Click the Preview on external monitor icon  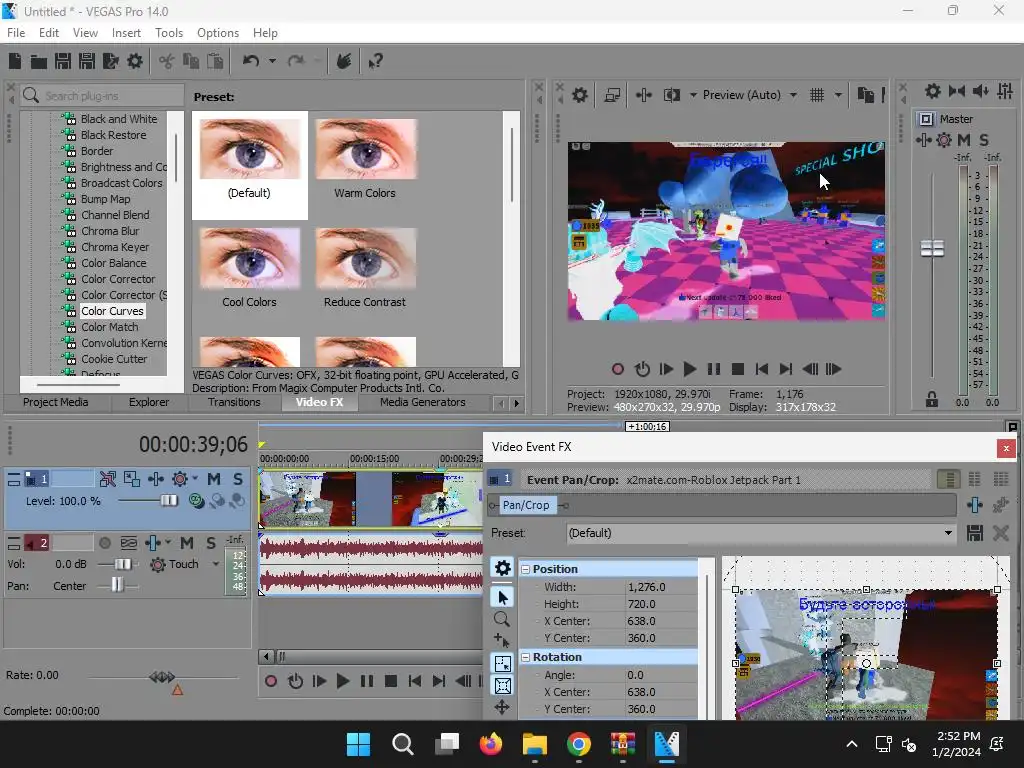[612, 95]
